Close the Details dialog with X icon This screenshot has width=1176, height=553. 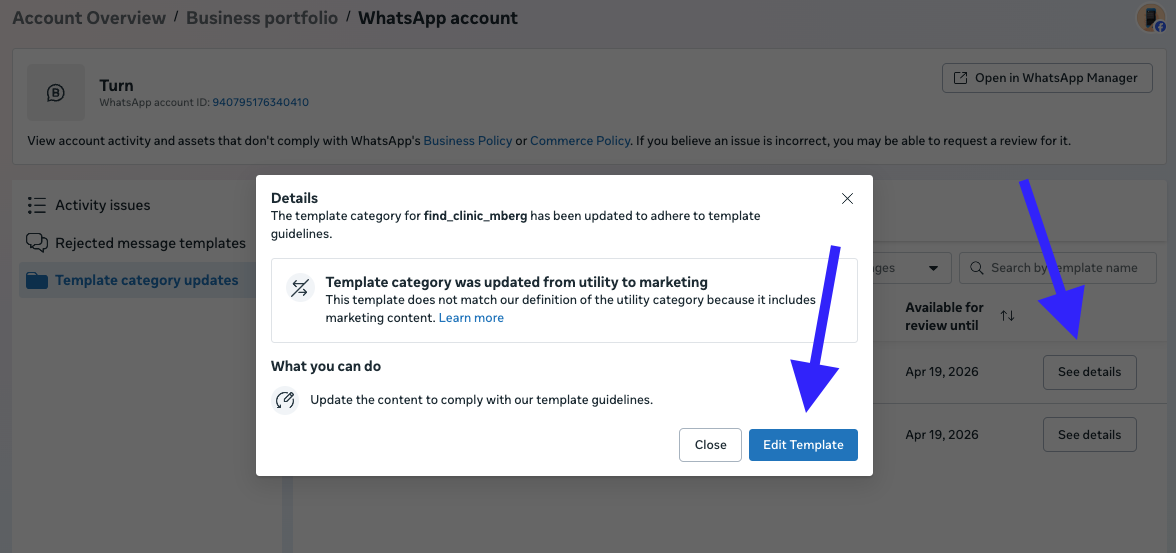(847, 199)
